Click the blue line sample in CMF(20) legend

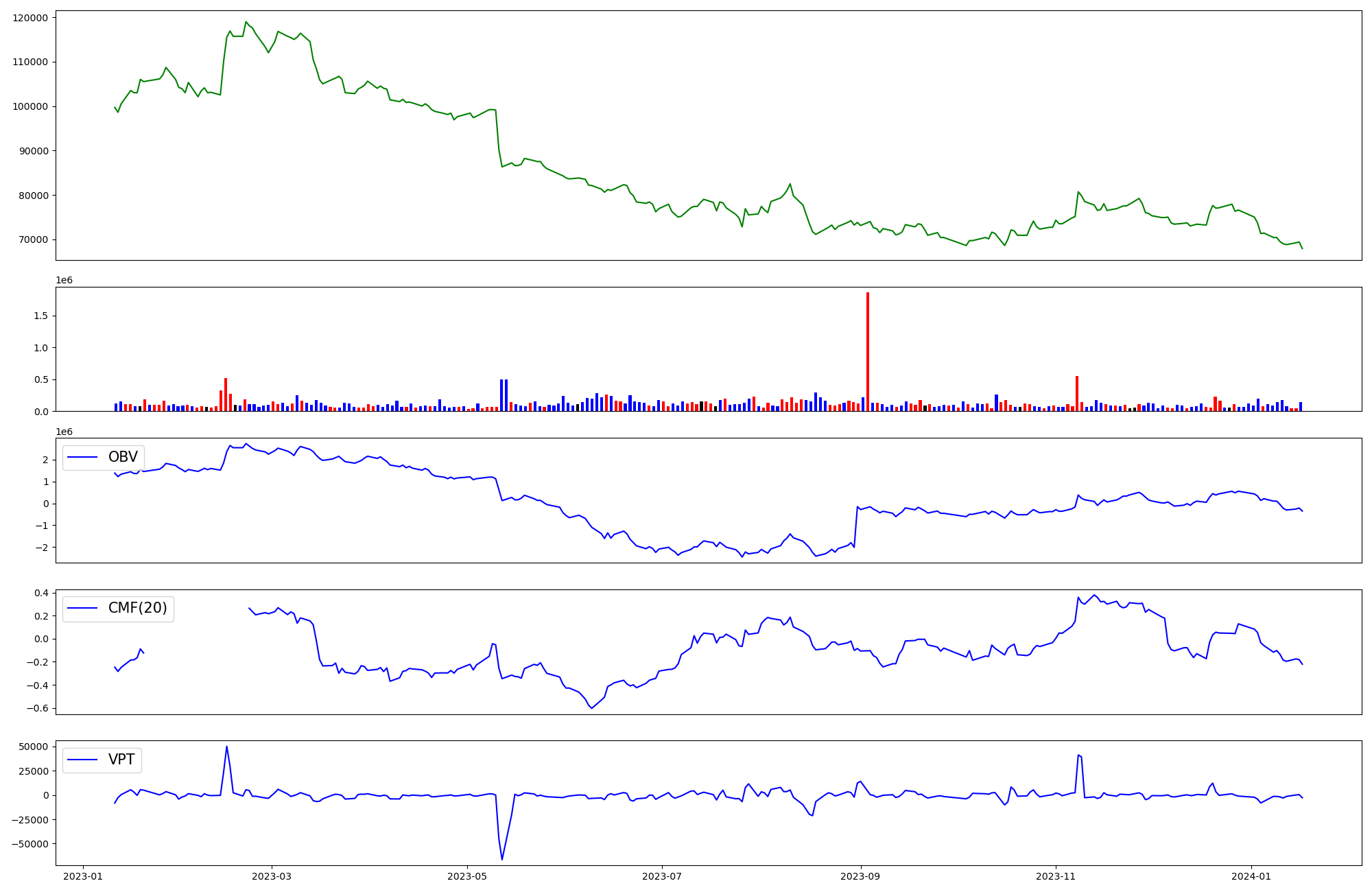coord(82,609)
